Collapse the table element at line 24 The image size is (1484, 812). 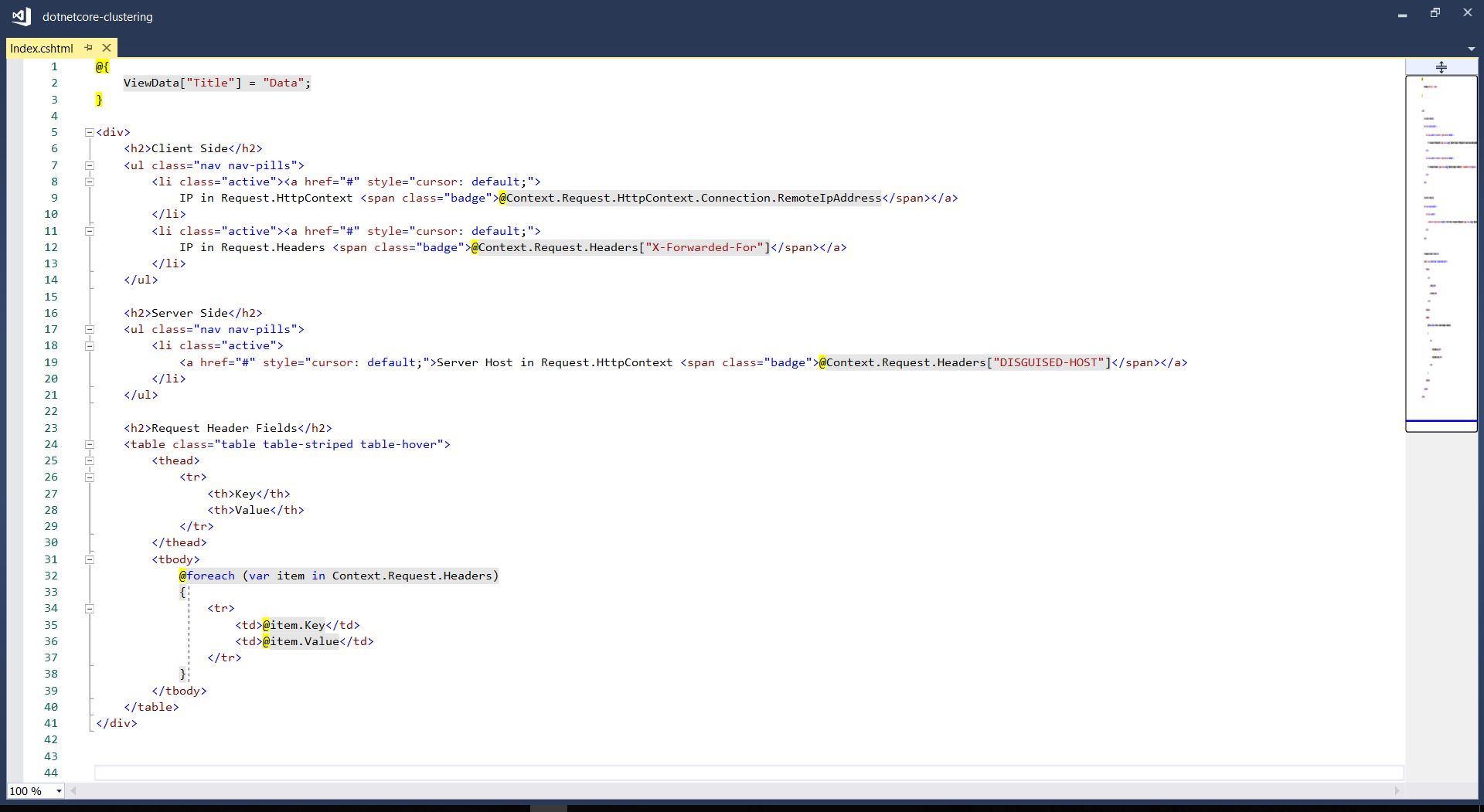click(x=90, y=444)
